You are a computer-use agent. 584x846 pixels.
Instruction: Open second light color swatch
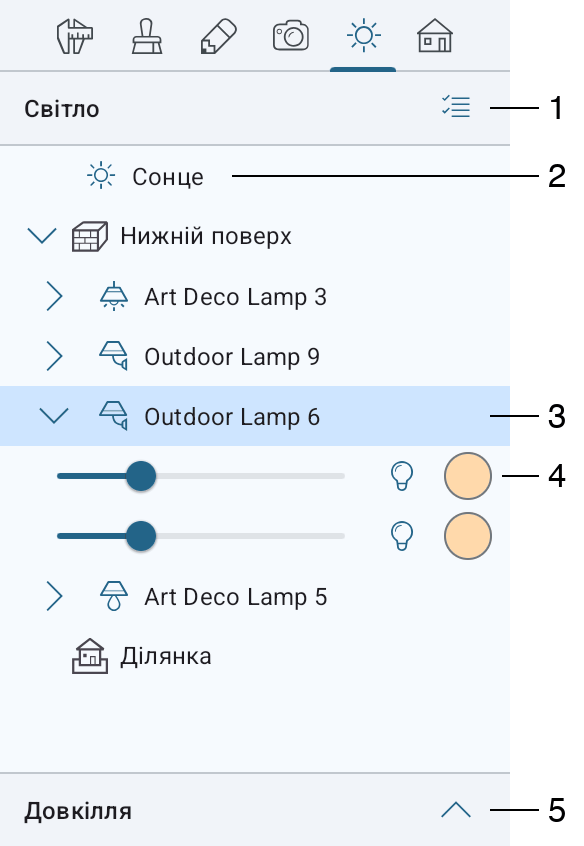[x=468, y=536]
